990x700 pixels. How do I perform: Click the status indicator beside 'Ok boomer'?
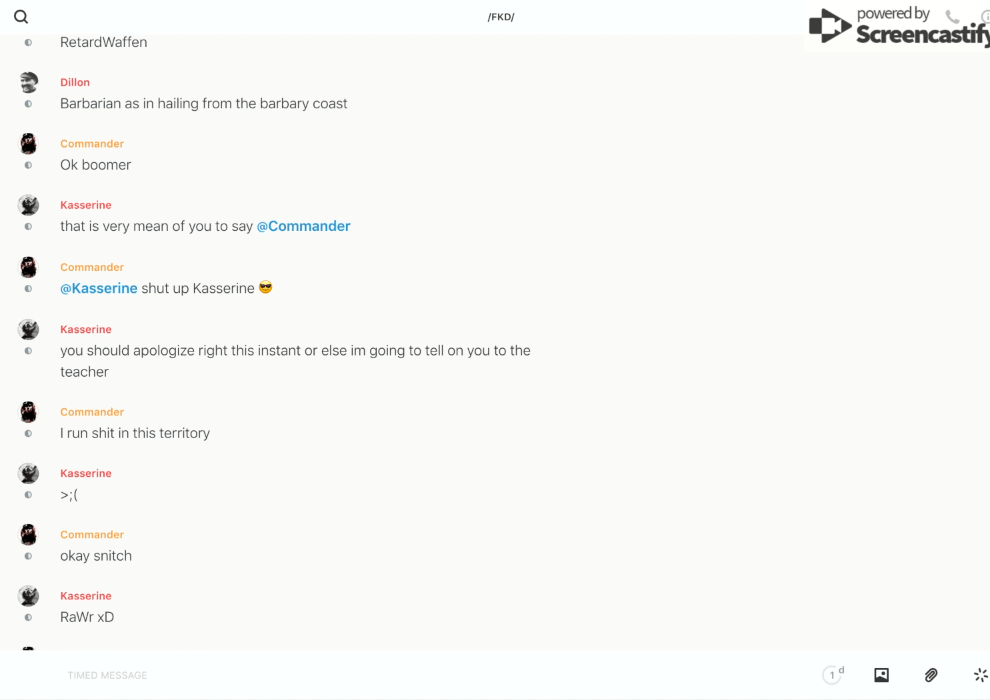[x=28, y=165]
